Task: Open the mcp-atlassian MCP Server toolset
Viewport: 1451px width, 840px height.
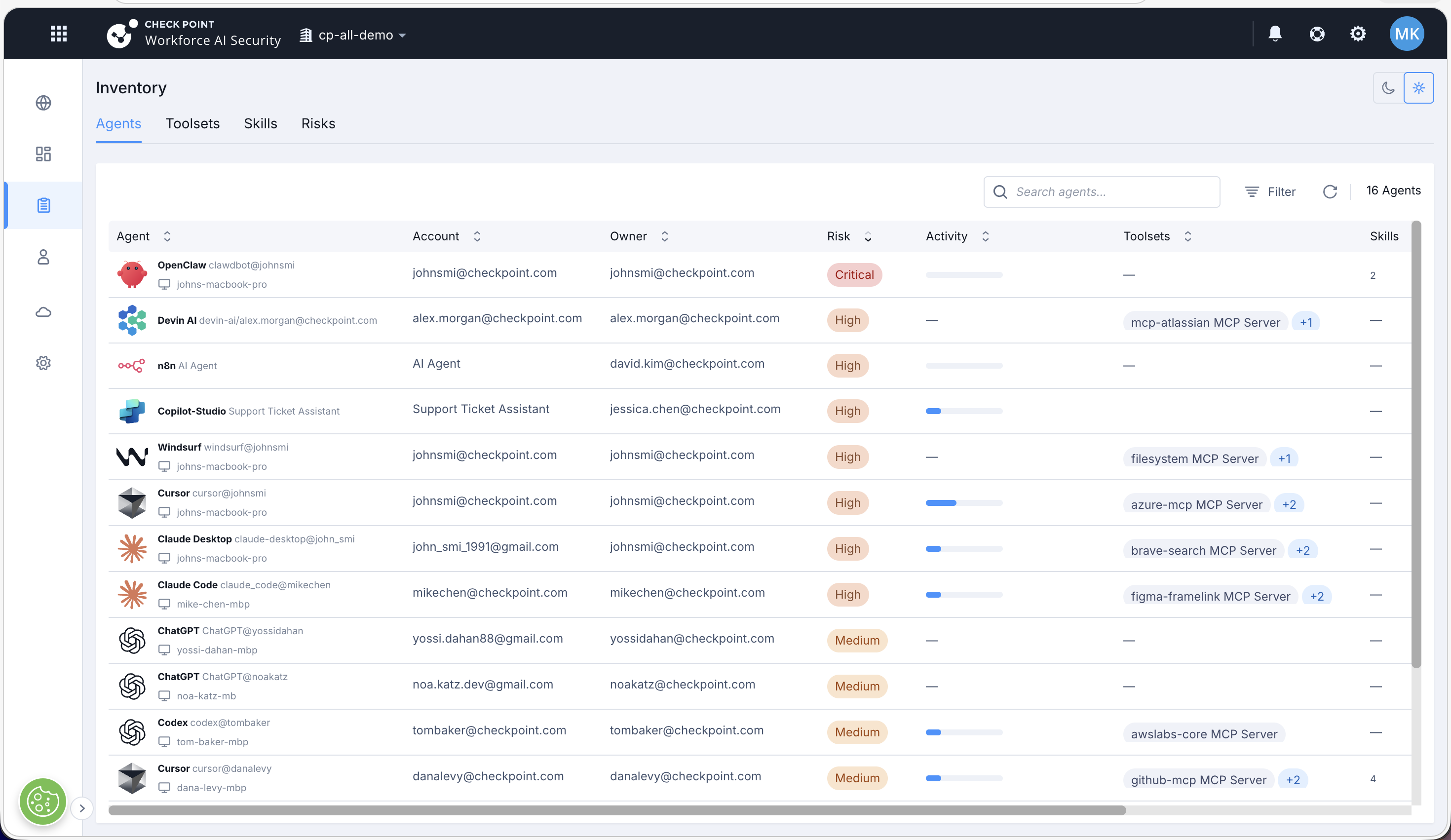Action: (x=1206, y=322)
